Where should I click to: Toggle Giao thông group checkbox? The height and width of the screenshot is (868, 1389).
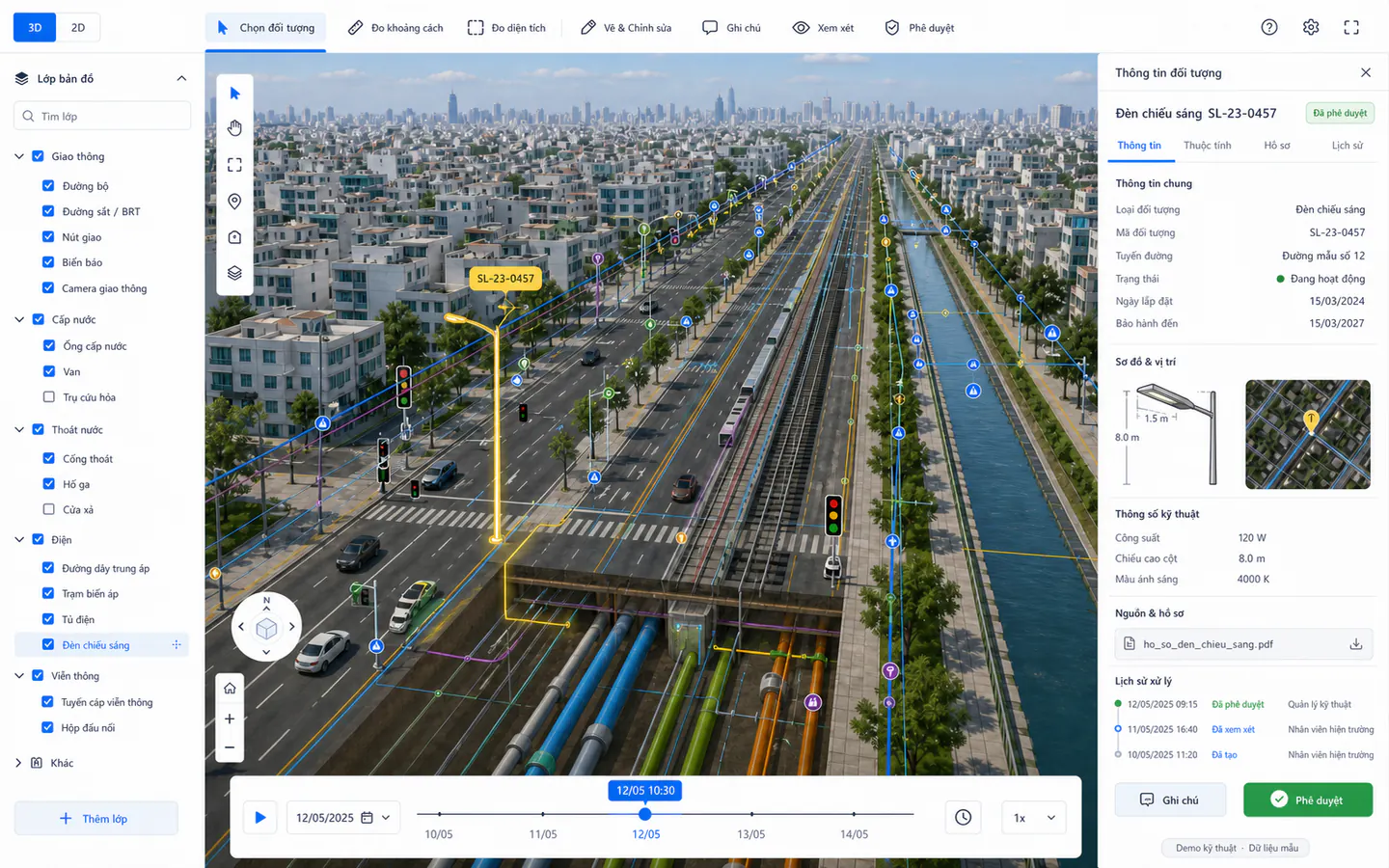click(39, 156)
